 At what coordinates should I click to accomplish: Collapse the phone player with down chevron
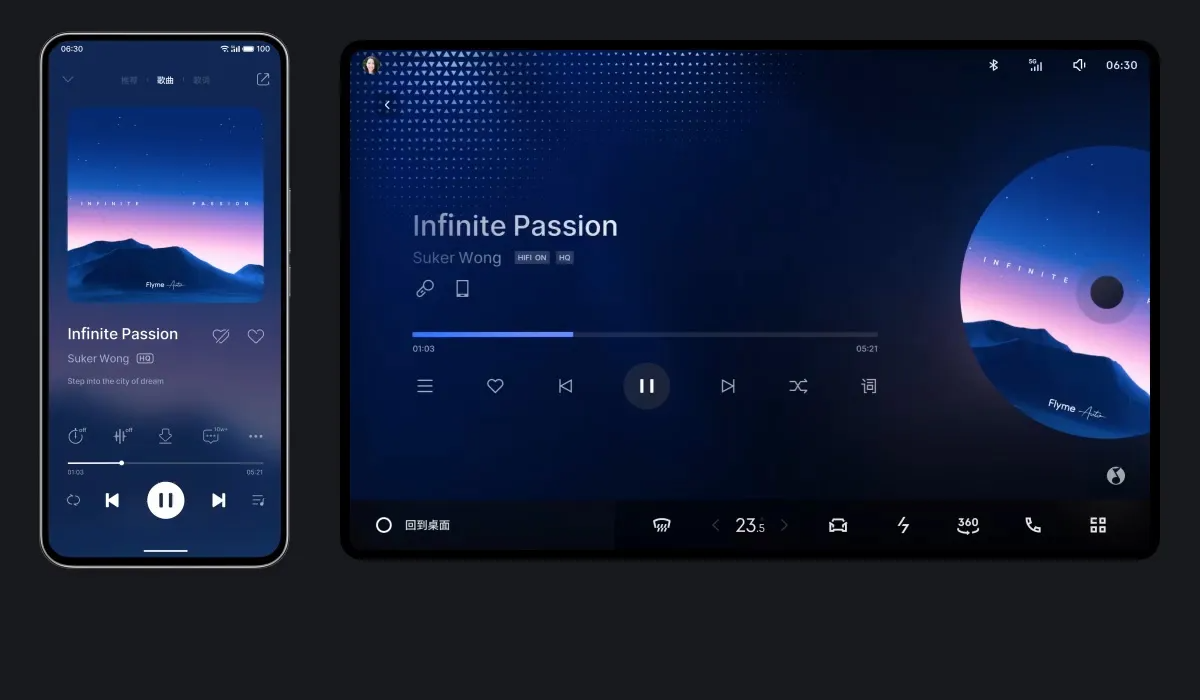pos(68,79)
